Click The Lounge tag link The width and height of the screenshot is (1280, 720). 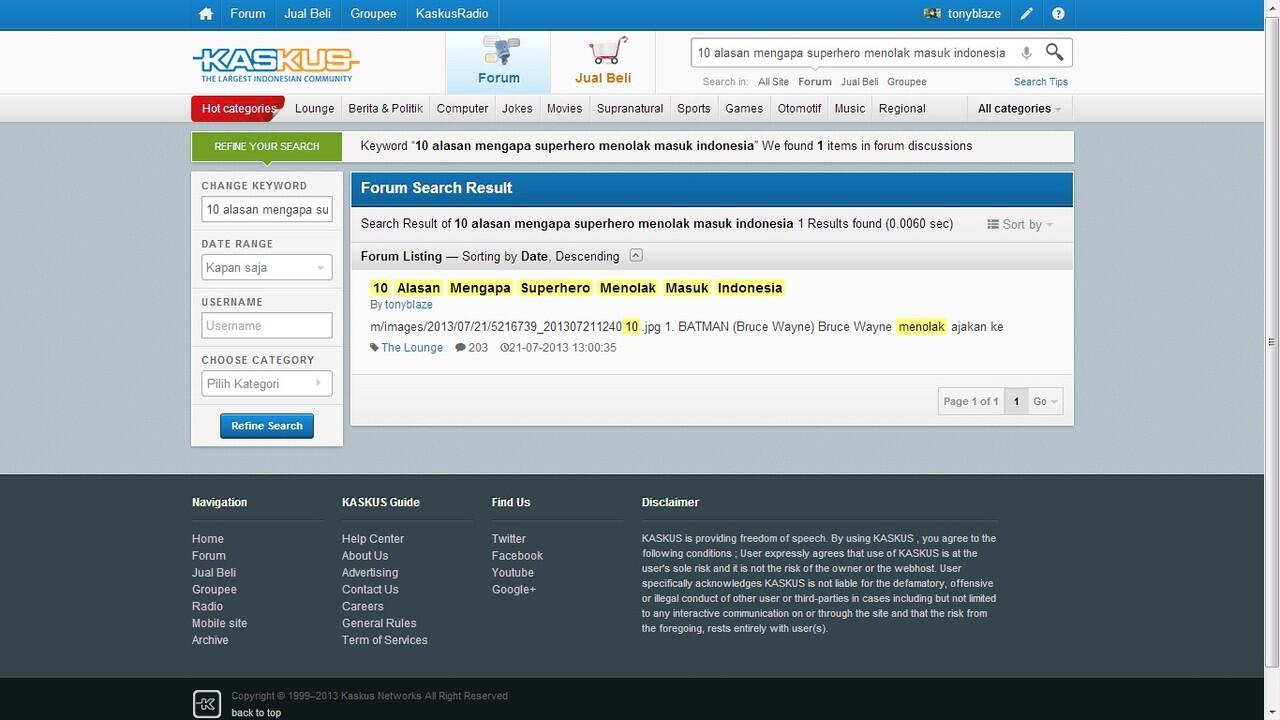[x=412, y=348]
